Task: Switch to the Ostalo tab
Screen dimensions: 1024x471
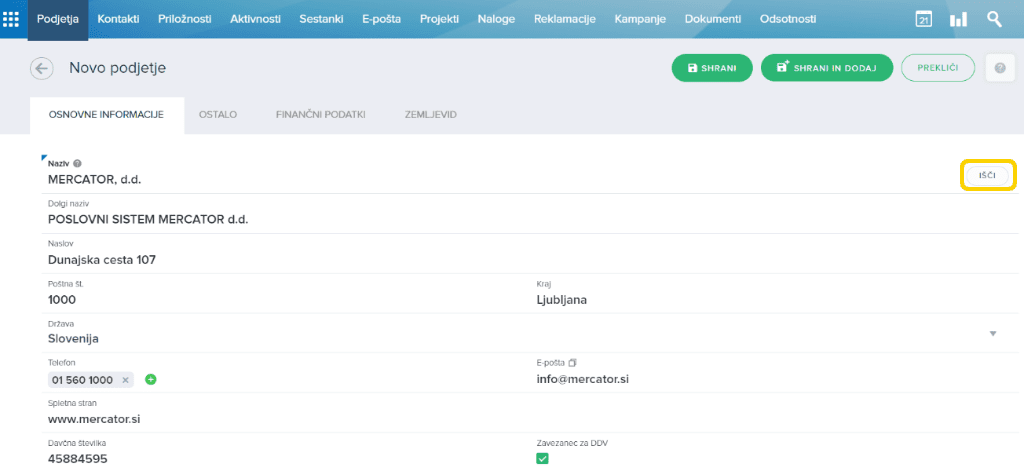Action: tap(218, 115)
